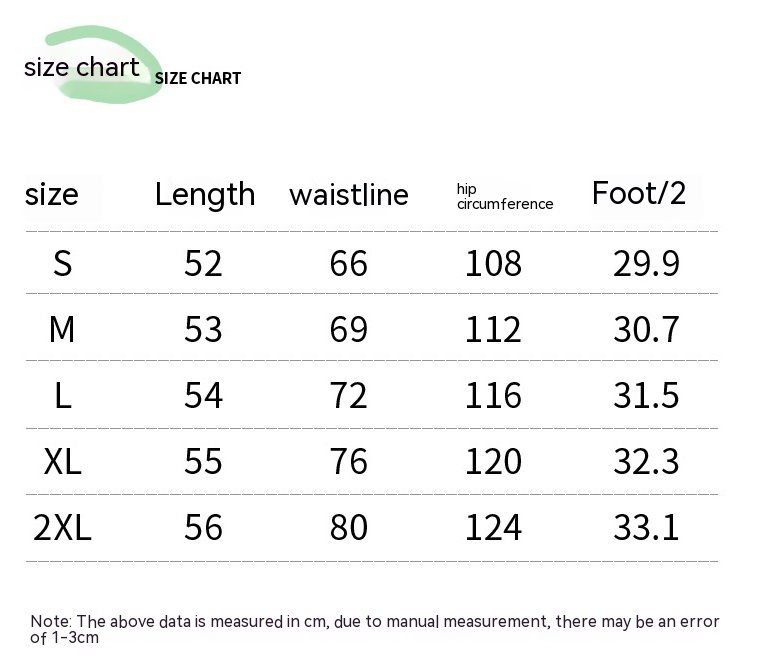Click the hip circumference value 116
This screenshot has width=765, height=659.
pyautogui.click(x=493, y=395)
